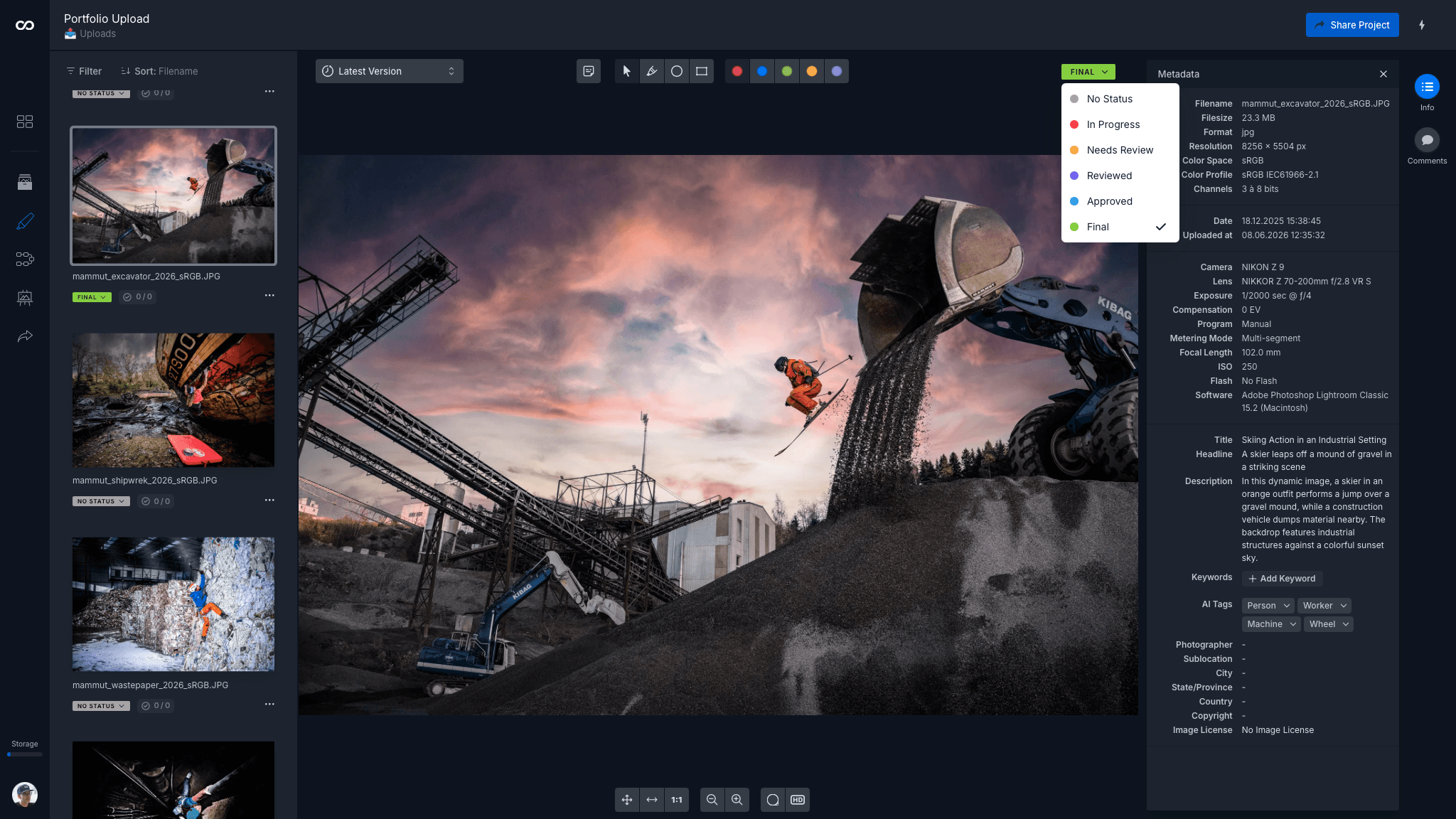The height and width of the screenshot is (819, 1456).
Task: Open NO STATUS dropdown under mammut_wastepaper
Action: click(101, 706)
